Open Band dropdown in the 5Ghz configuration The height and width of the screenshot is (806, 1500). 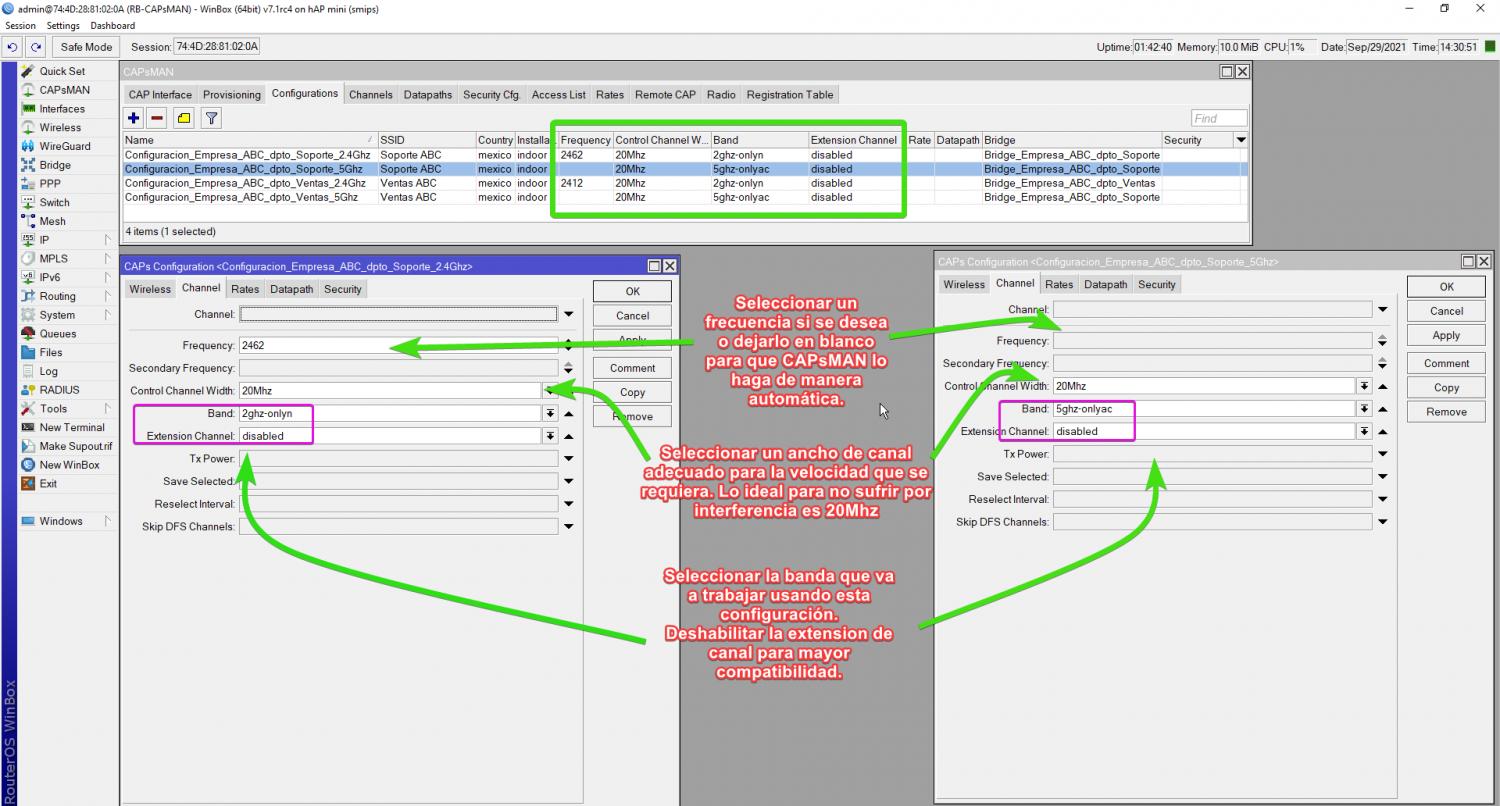pos(1364,409)
